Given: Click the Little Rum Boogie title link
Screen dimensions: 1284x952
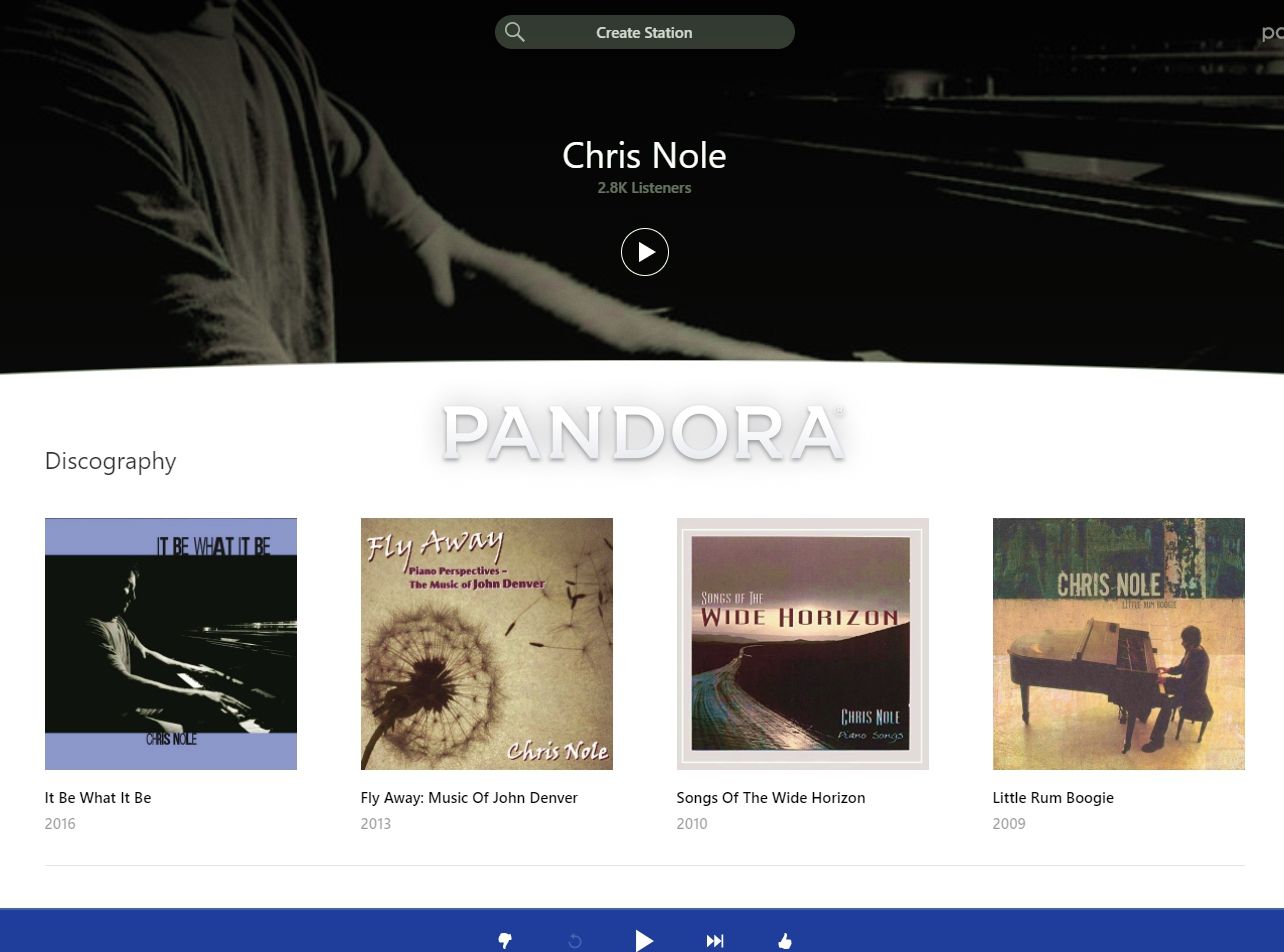Looking at the screenshot, I should (x=1053, y=798).
